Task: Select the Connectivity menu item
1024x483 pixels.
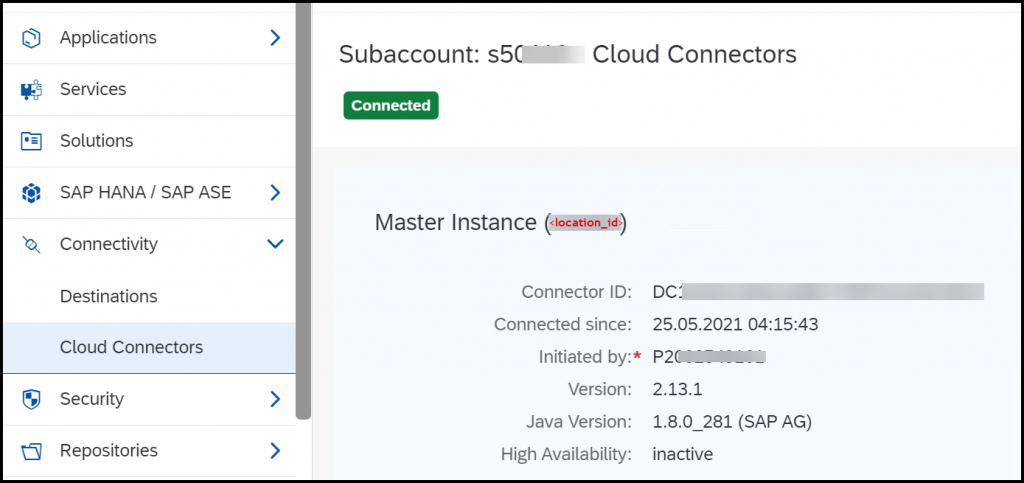Action: (x=149, y=244)
